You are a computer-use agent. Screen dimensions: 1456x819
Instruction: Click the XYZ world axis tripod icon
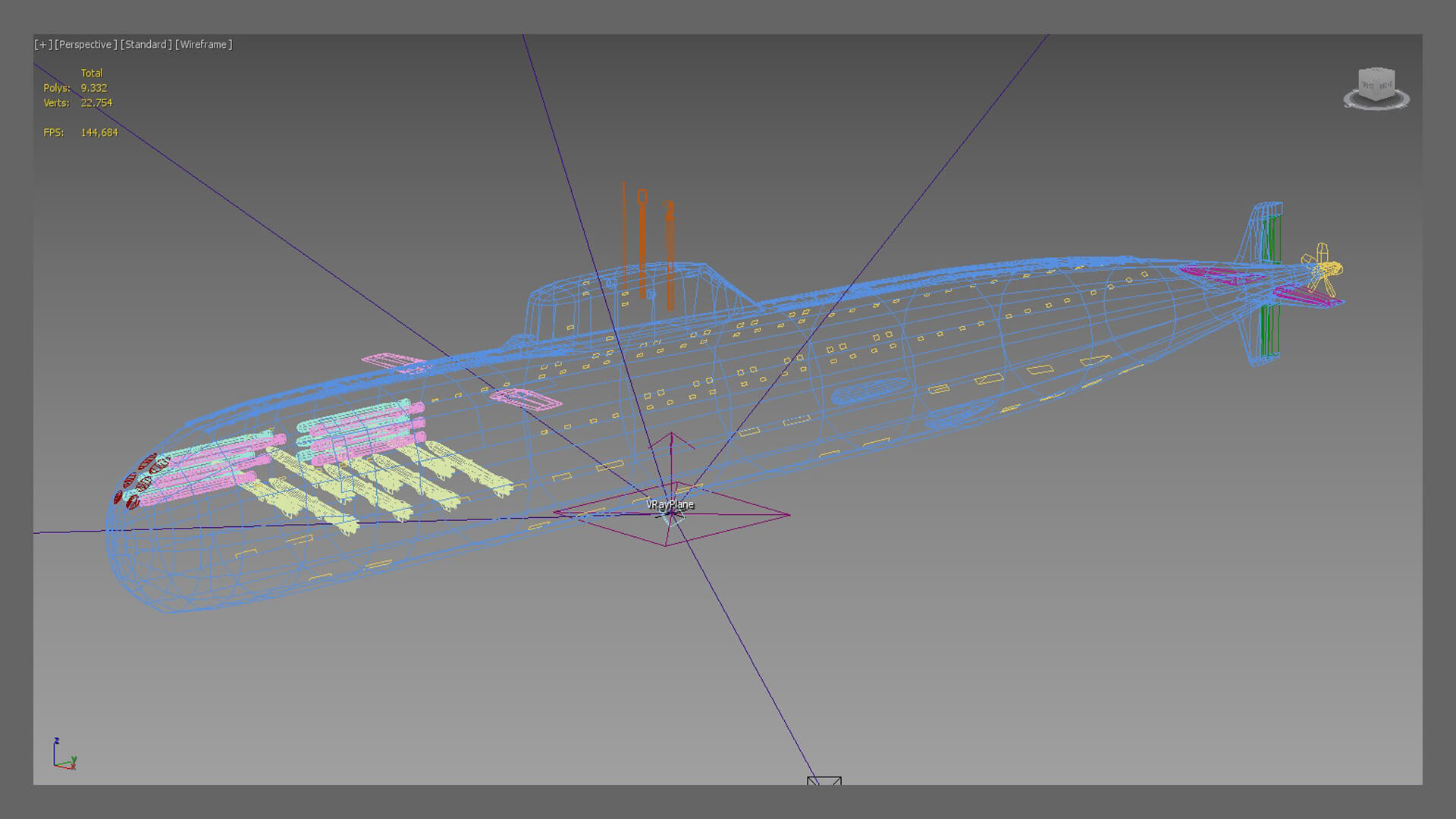64,754
